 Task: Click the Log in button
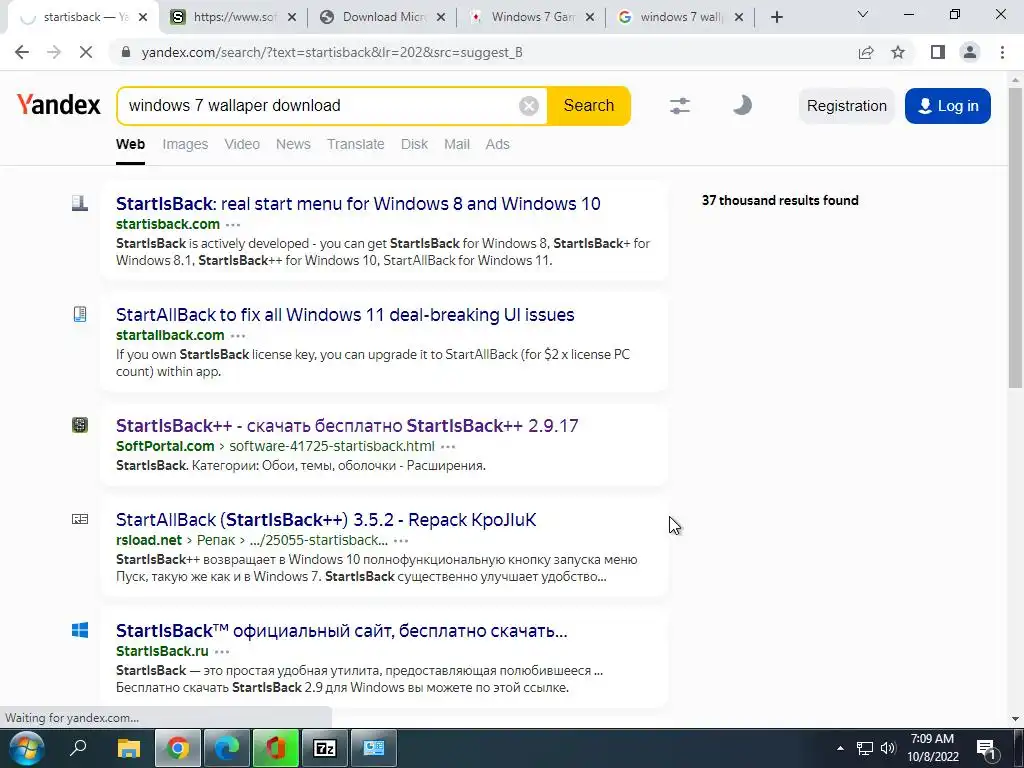tap(948, 106)
